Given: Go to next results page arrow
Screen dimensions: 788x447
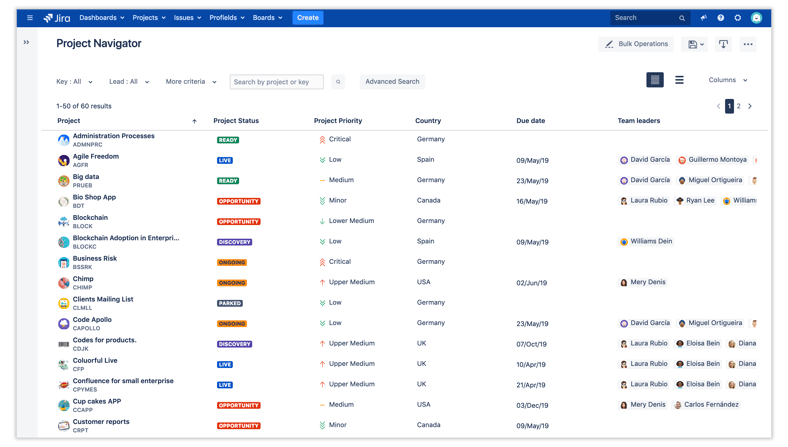Looking at the screenshot, I should (x=750, y=106).
